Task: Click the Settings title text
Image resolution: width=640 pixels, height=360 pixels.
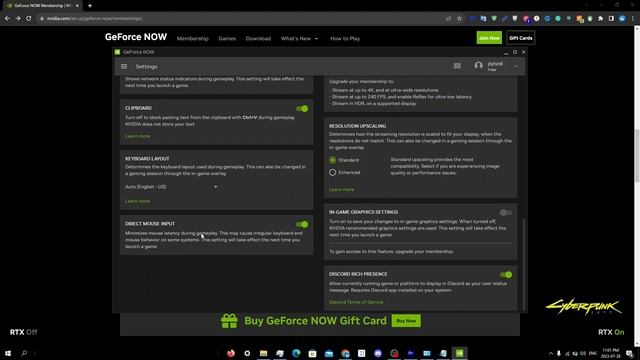Action: pos(147,67)
